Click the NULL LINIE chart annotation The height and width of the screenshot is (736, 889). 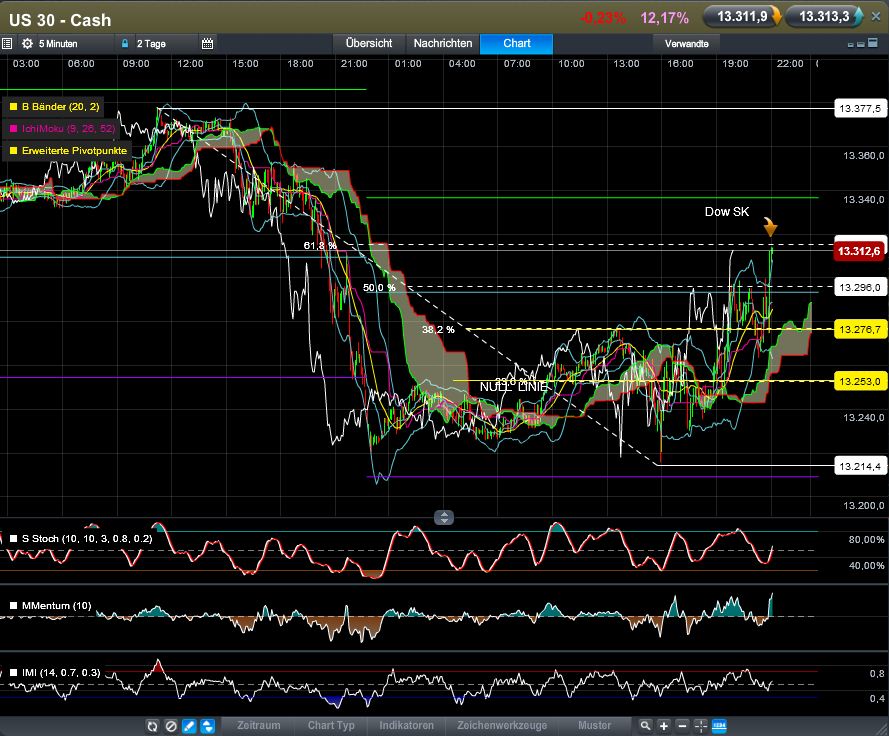pos(514,387)
